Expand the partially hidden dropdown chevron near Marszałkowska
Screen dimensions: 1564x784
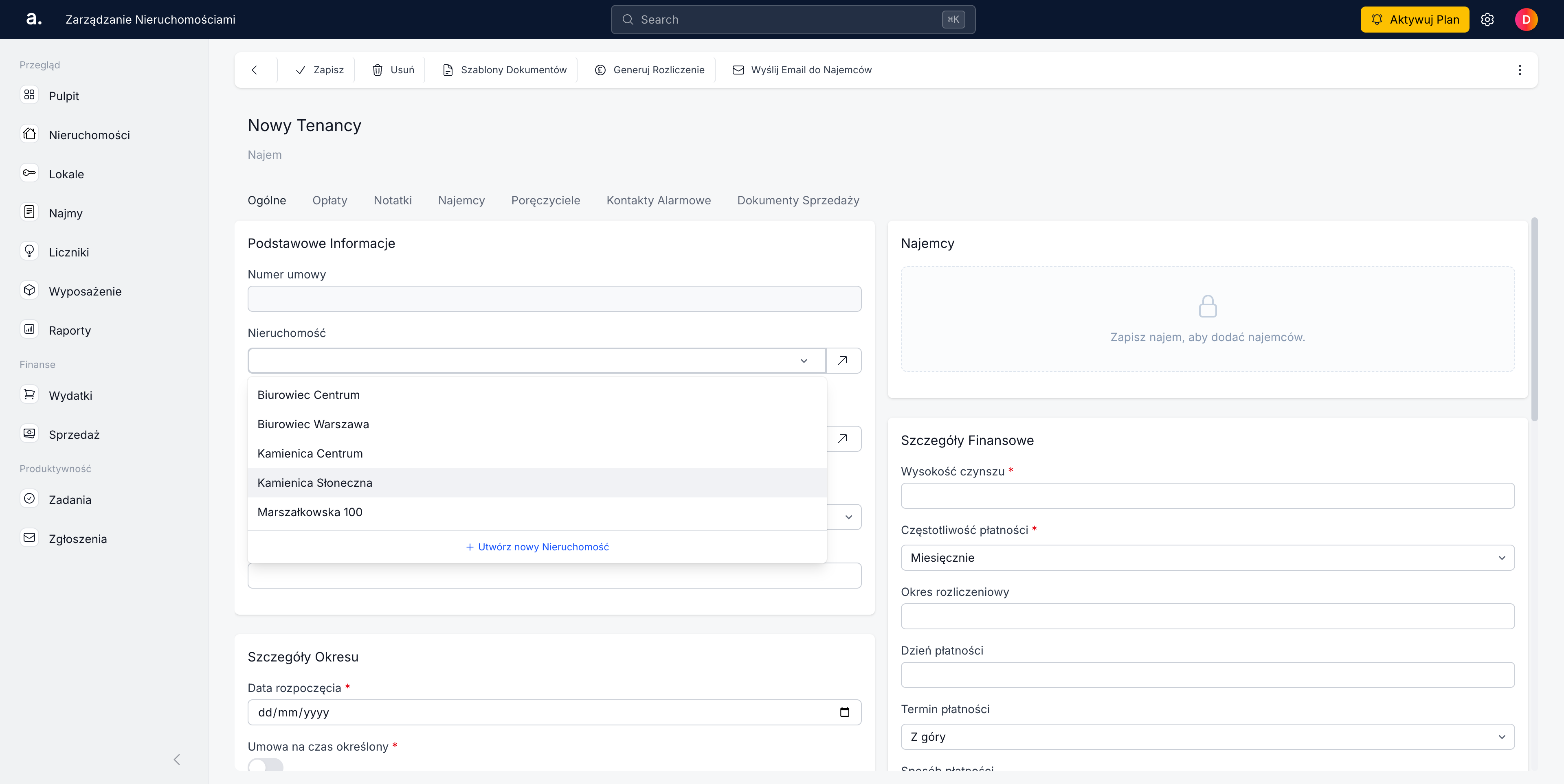tap(848, 517)
